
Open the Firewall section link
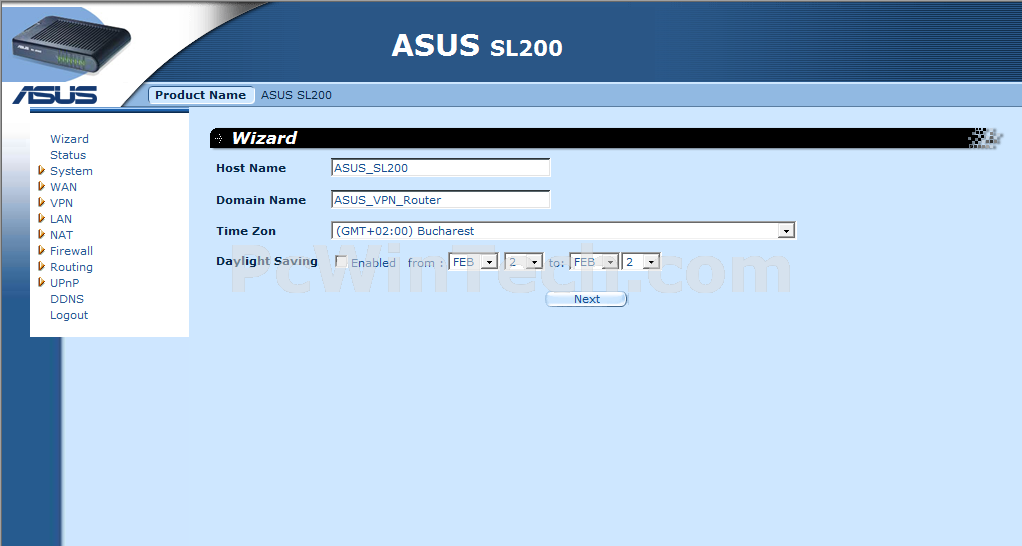click(x=71, y=251)
